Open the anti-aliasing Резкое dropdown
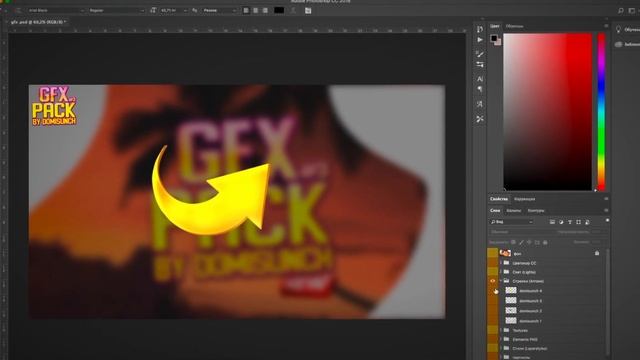Image resolution: width=640 pixels, height=360 pixels. click(219, 10)
